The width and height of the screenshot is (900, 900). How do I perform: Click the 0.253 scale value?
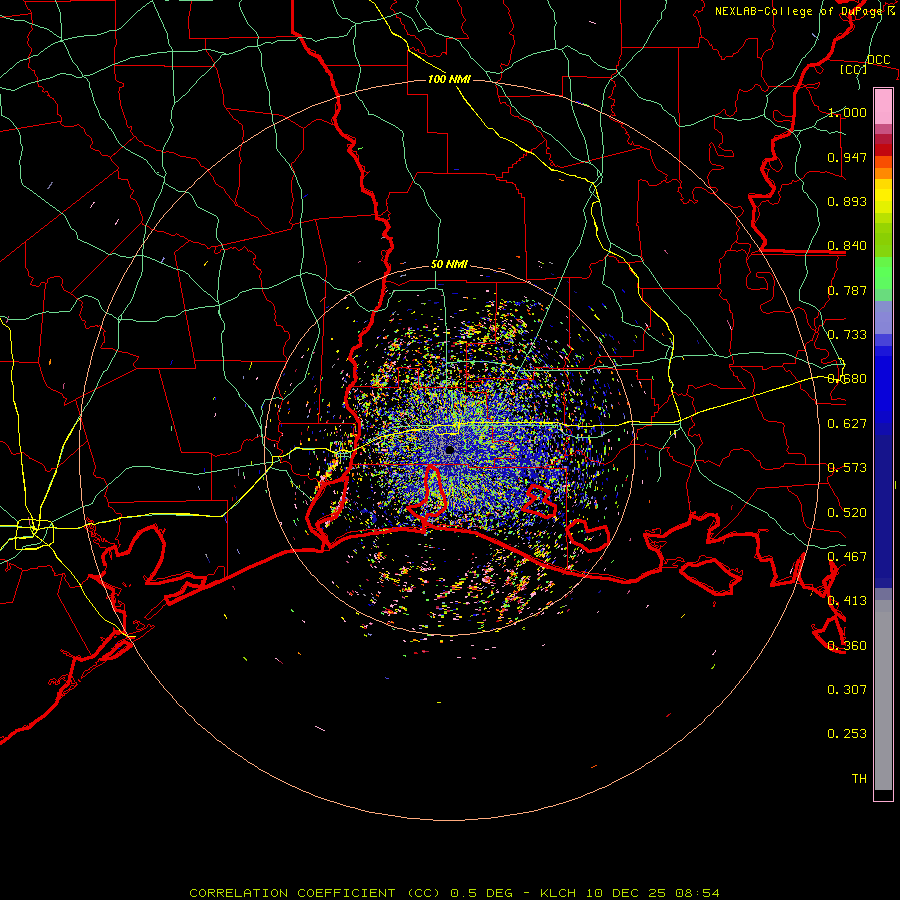click(x=847, y=734)
